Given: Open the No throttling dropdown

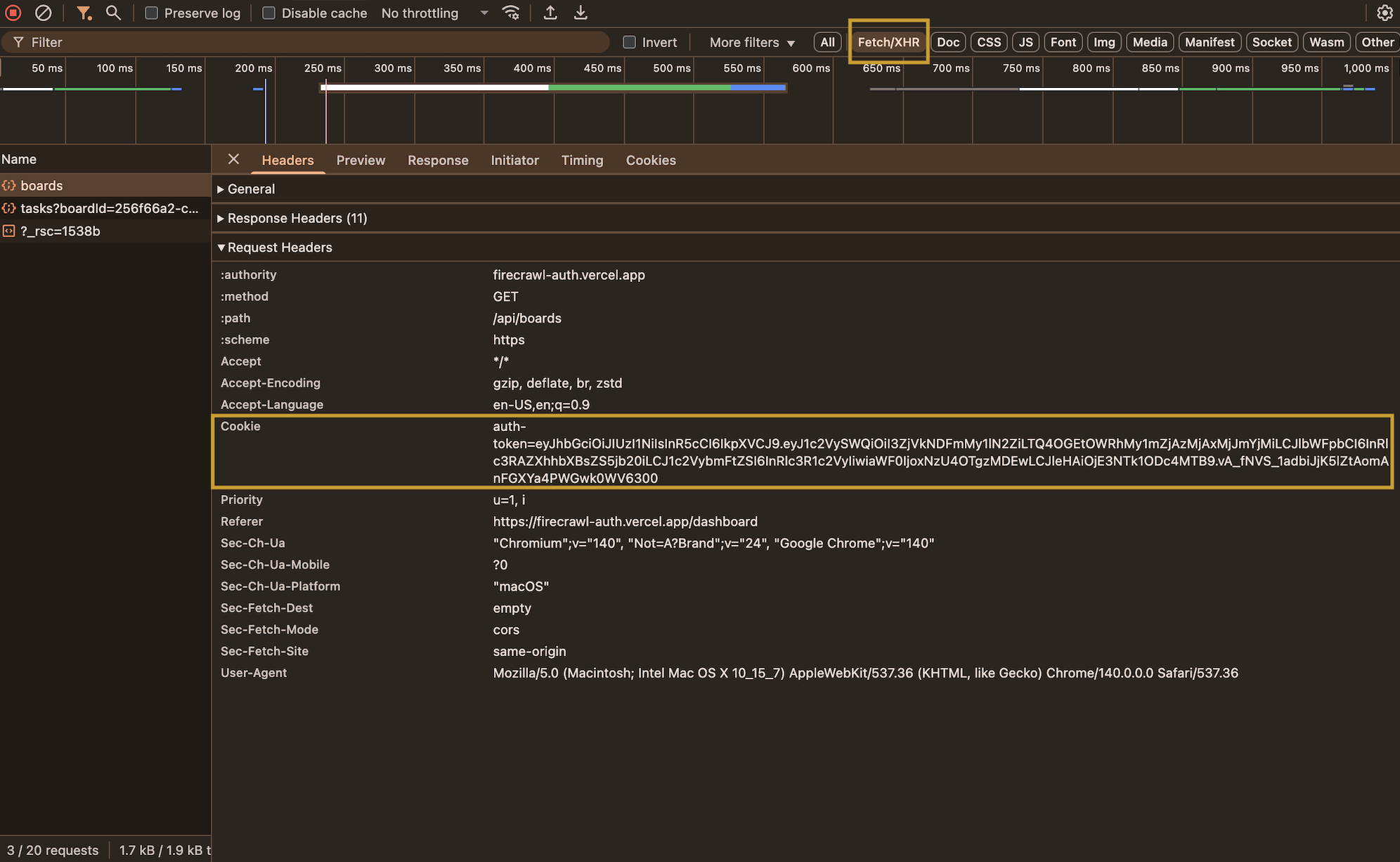Looking at the screenshot, I should [432, 13].
